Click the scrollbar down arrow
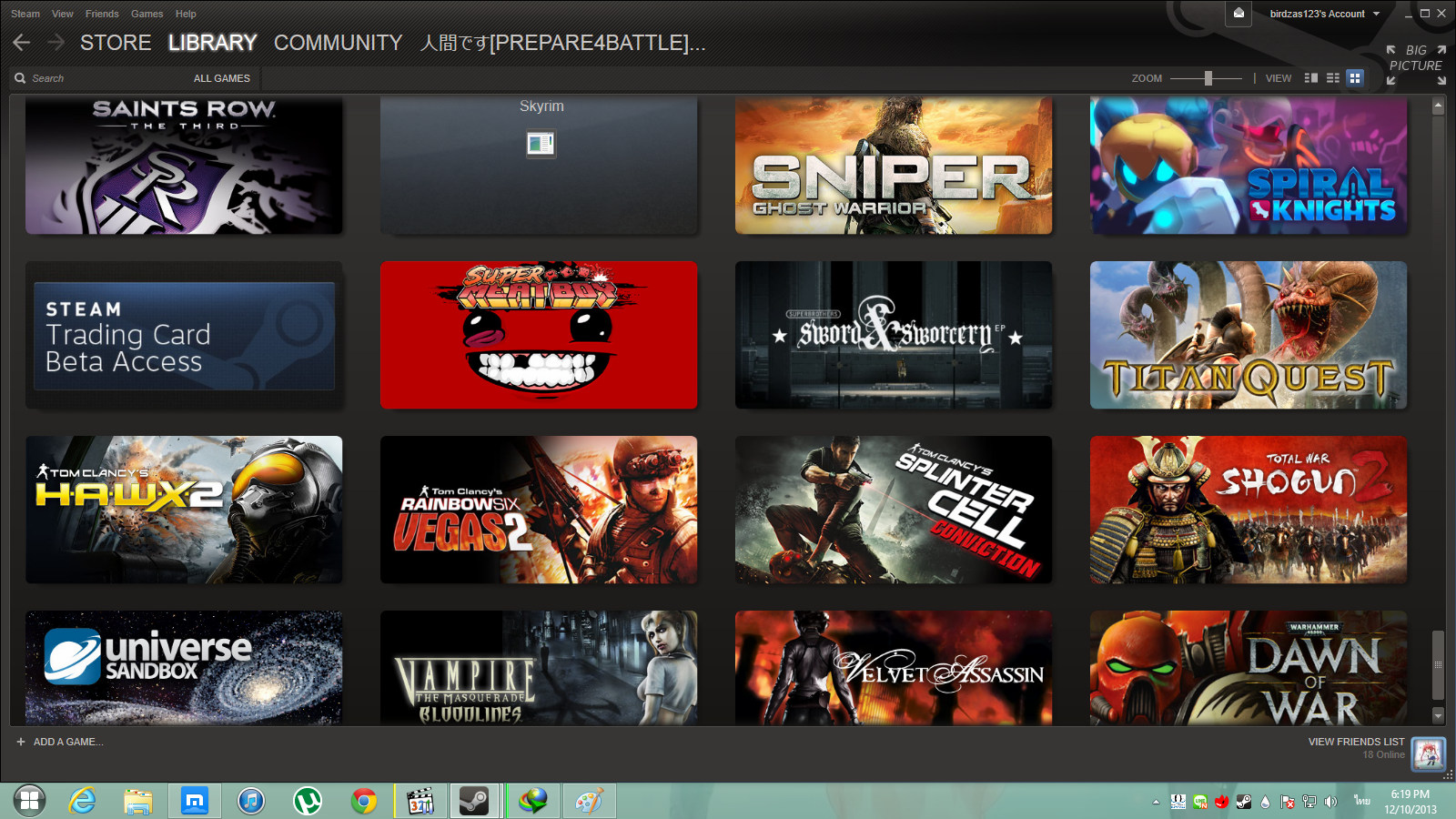This screenshot has height=819, width=1456. click(1438, 716)
